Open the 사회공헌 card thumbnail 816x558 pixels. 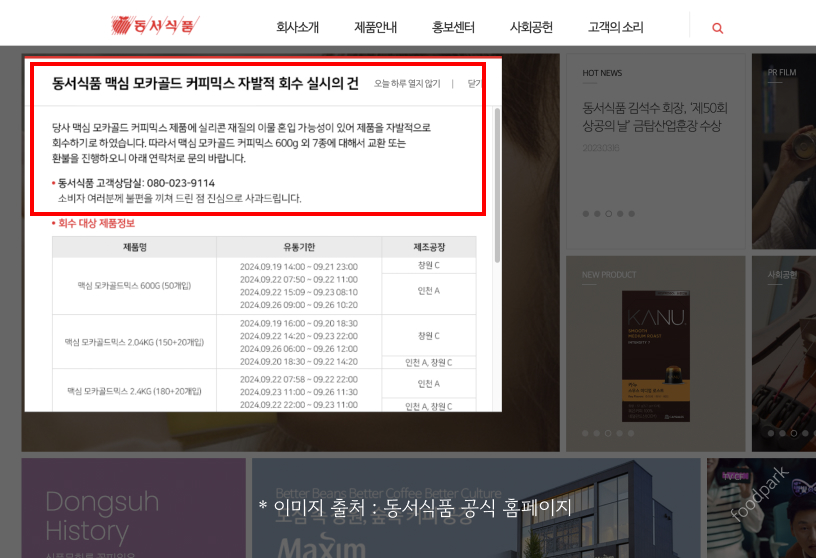[784, 354]
